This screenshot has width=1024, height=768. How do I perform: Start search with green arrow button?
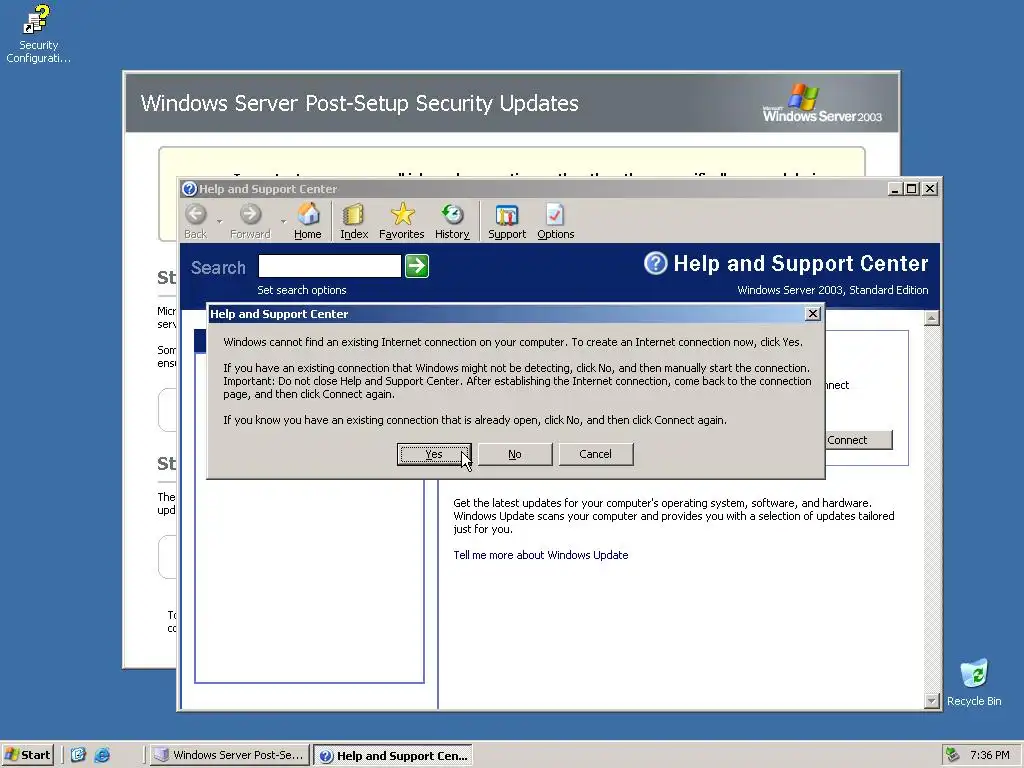tap(417, 266)
